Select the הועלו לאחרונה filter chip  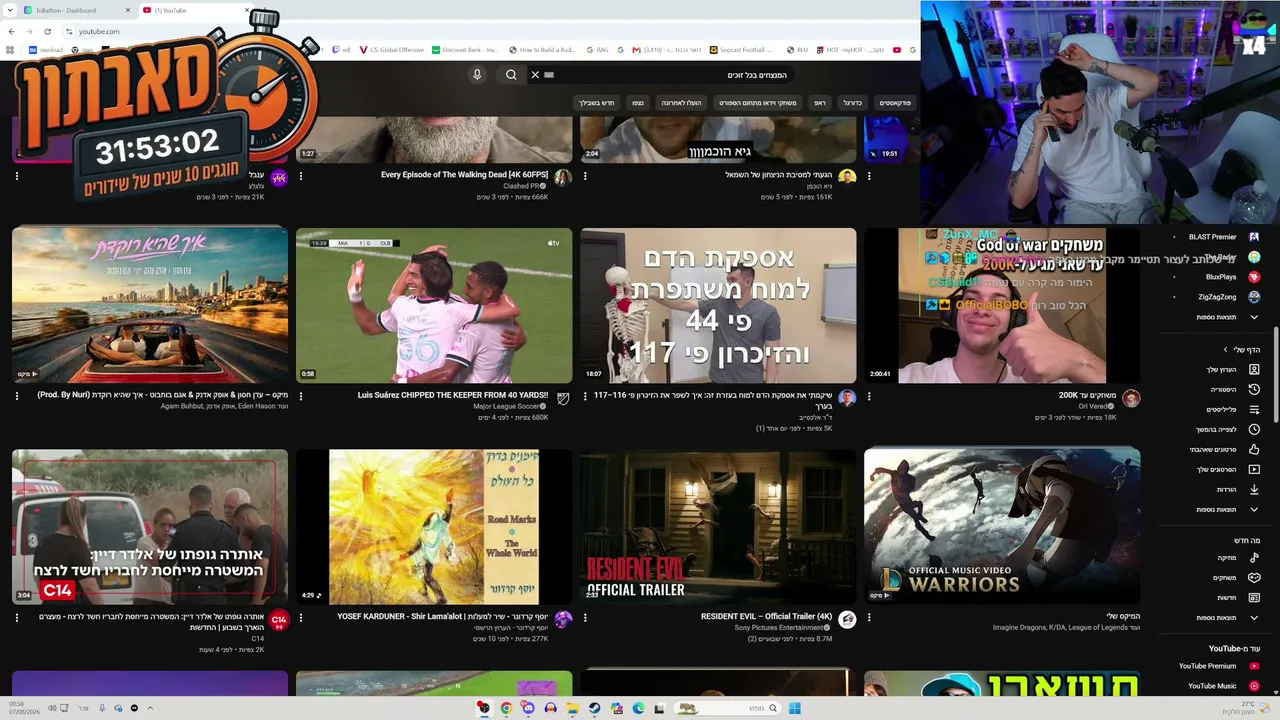pyautogui.click(x=681, y=103)
